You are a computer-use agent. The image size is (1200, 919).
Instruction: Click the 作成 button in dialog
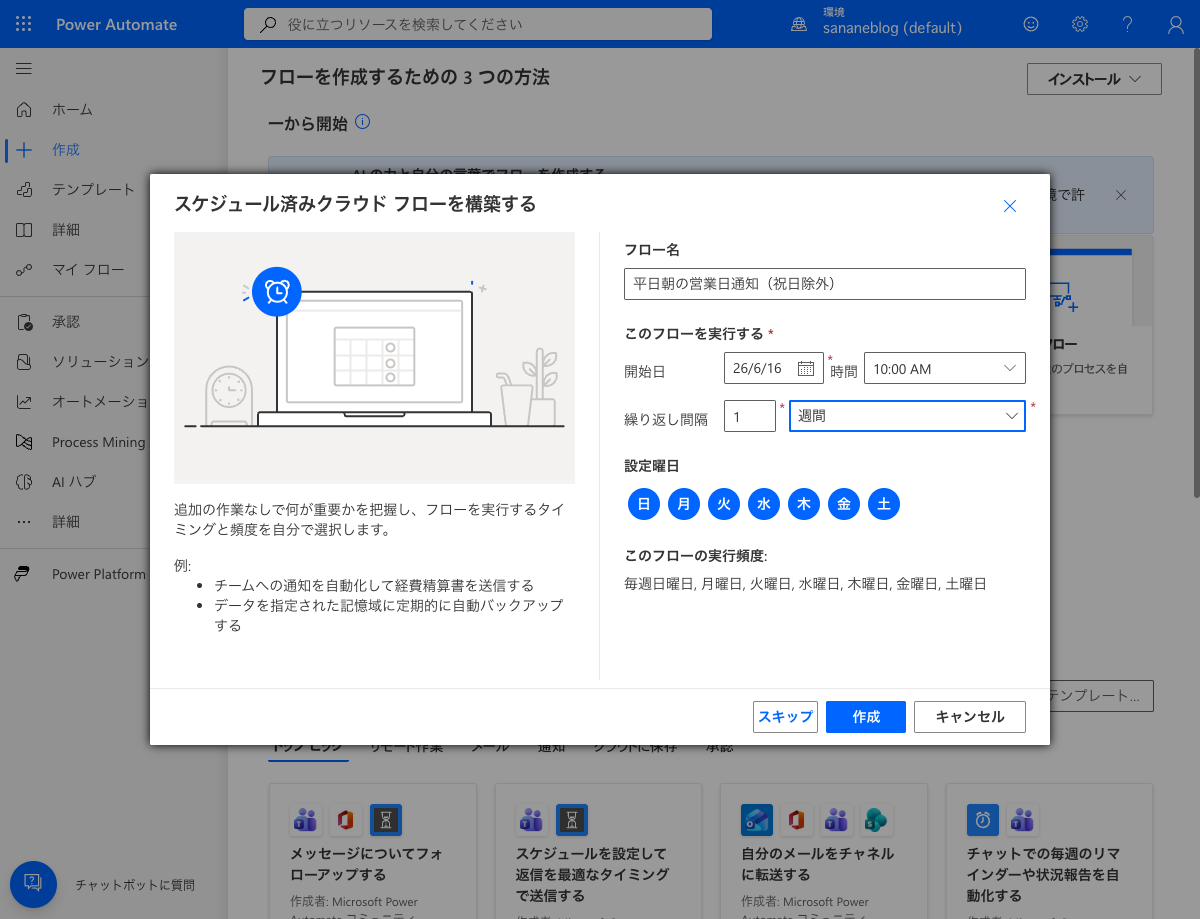(x=866, y=717)
